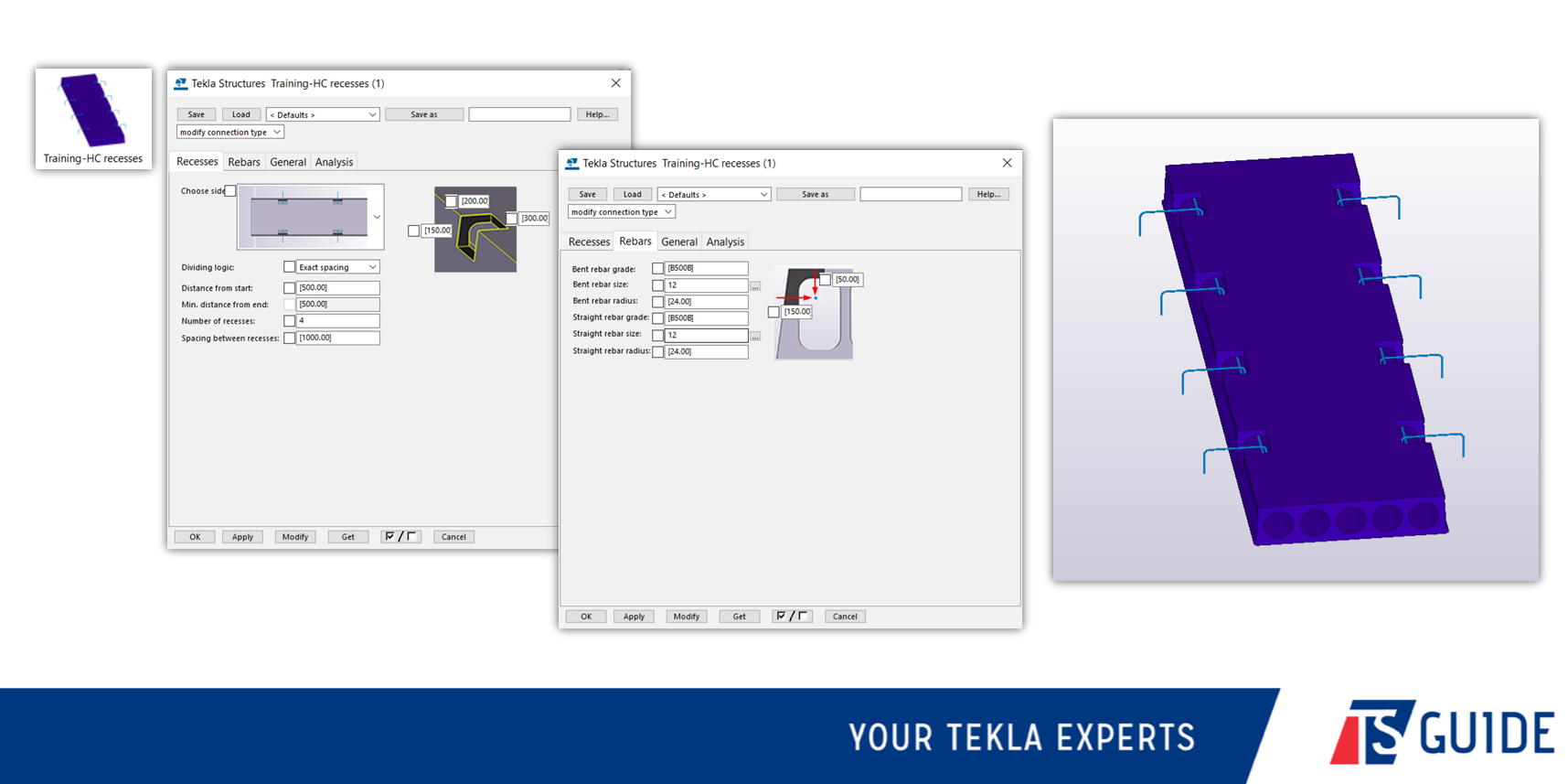This screenshot has width=1568, height=784.
Task: Open the Straight rebar size picker (...) button
Action: 755,336
